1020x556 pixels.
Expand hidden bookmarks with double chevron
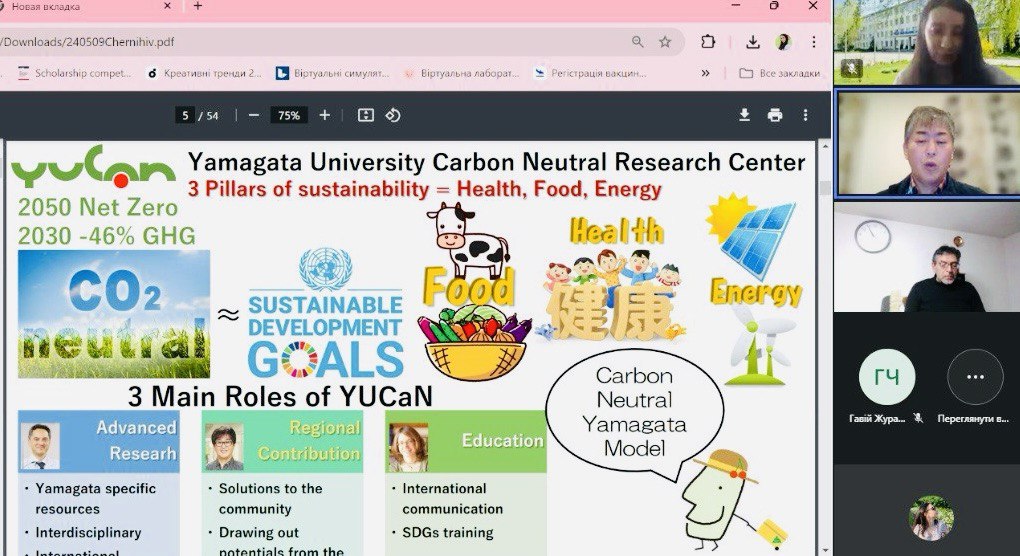point(705,73)
